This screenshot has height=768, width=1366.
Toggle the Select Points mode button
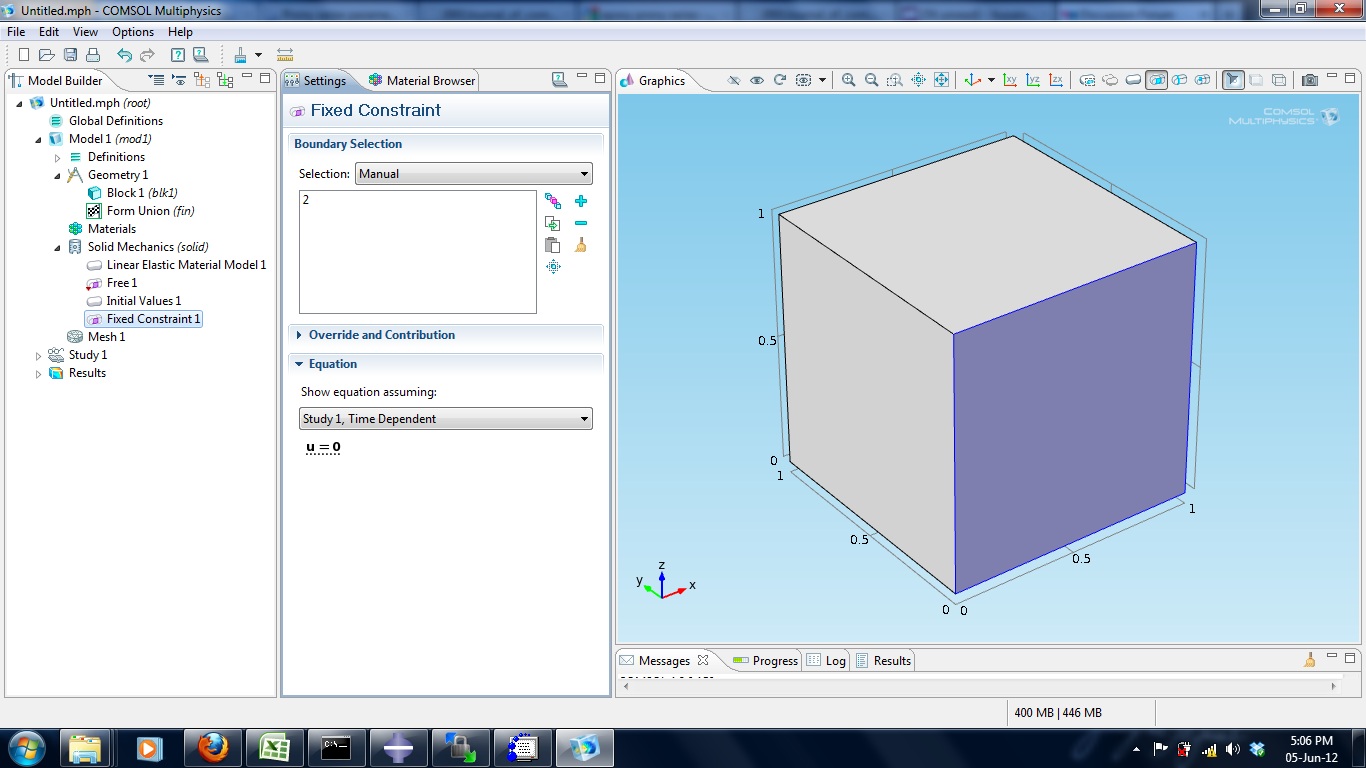click(1203, 80)
